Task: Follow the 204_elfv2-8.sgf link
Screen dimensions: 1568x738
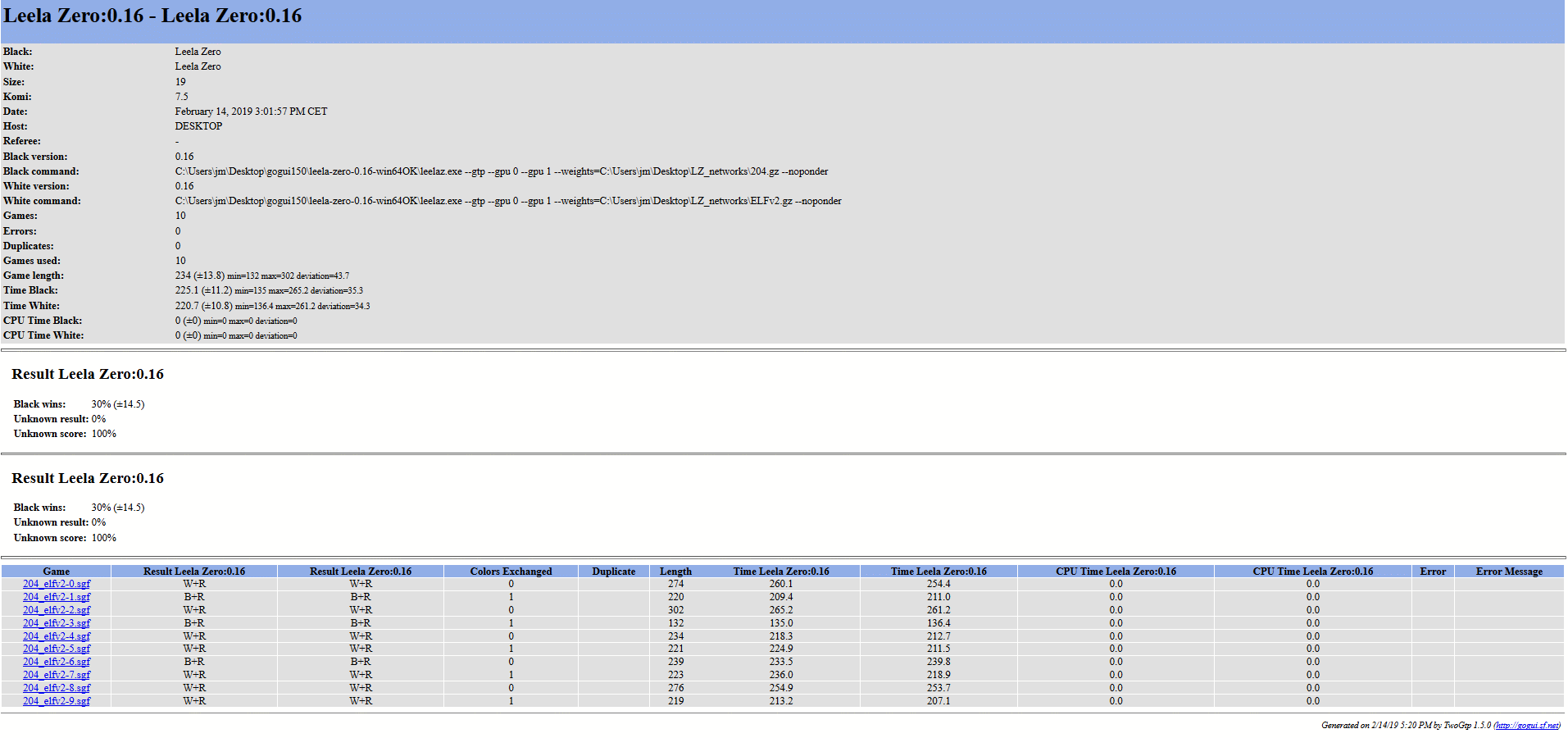Action: coord(57,688)
